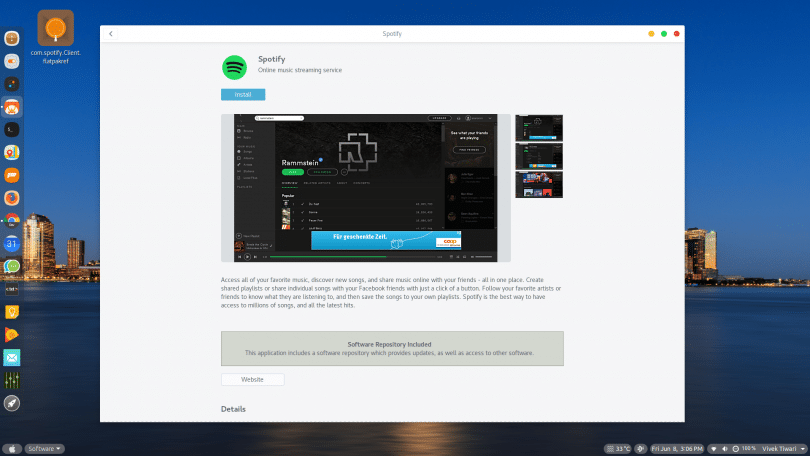Viewport: 810px width, 456px height.
Task: Open the envelope mail app in dock
Action: [x=11, y=357]
